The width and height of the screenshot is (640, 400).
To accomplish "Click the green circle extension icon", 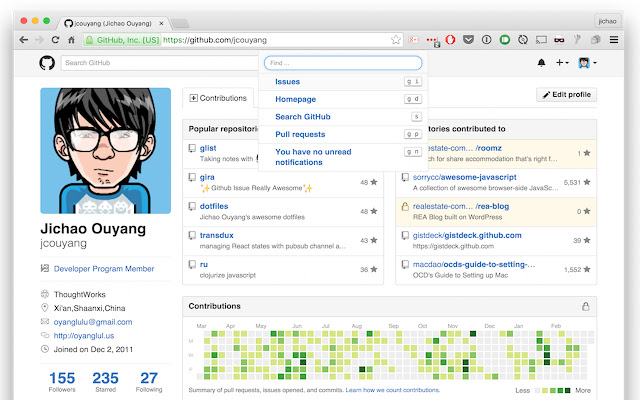I will click(505, 40).
